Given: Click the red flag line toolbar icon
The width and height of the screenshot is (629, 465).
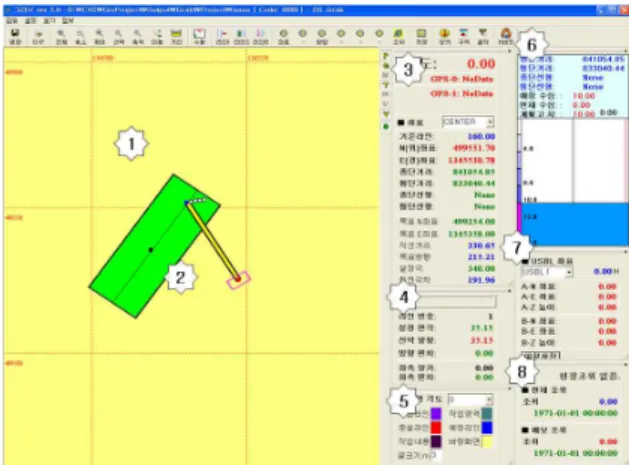Looking at the screenshot, I should [222, 34].
